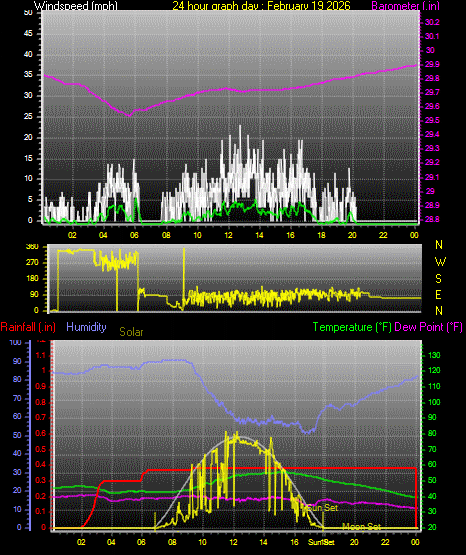The image size is (466, 555).
Task: Click the 360 degree wind direction label
Action: pyautogui.click(x=32, y=247)
